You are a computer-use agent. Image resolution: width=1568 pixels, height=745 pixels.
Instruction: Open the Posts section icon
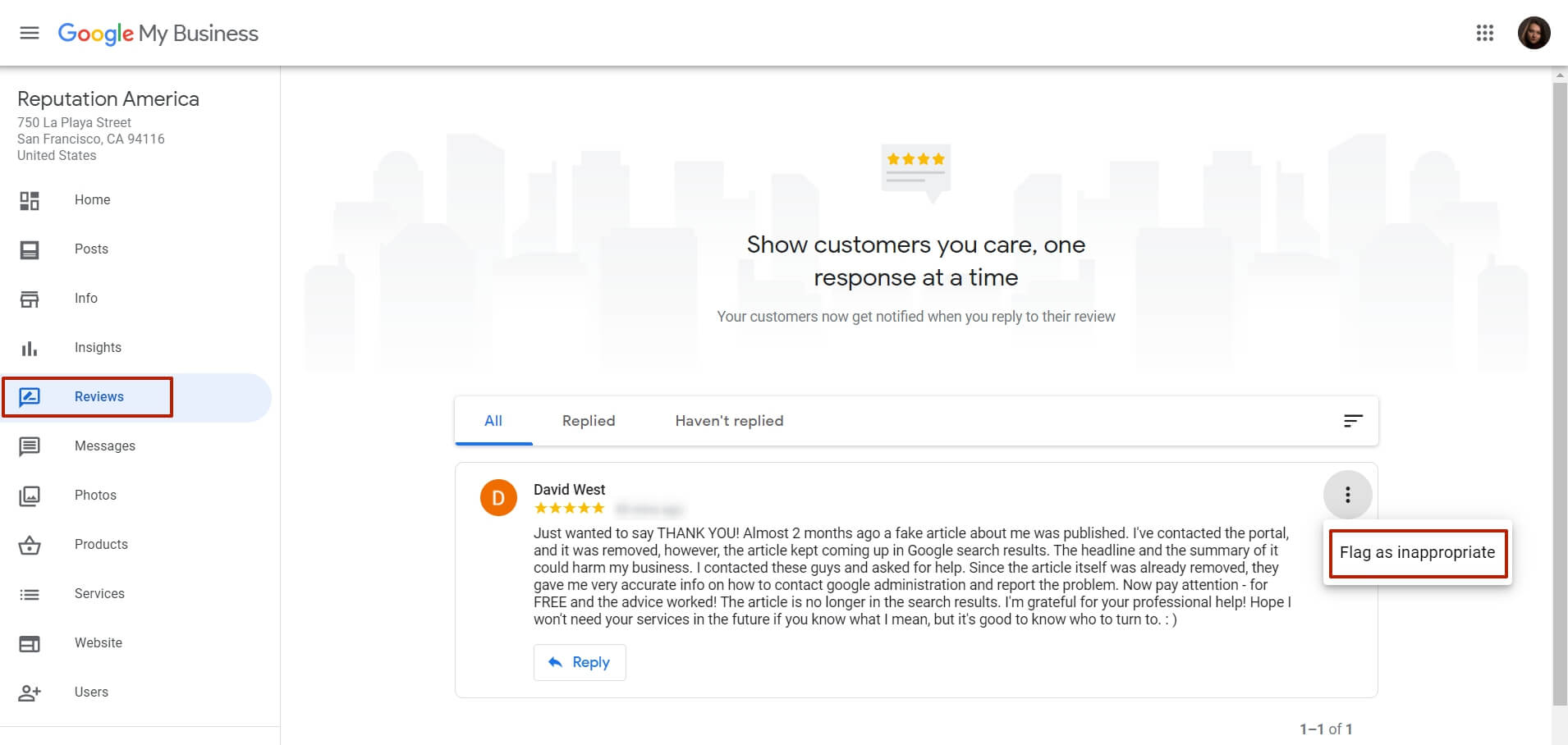pos(30,249)
